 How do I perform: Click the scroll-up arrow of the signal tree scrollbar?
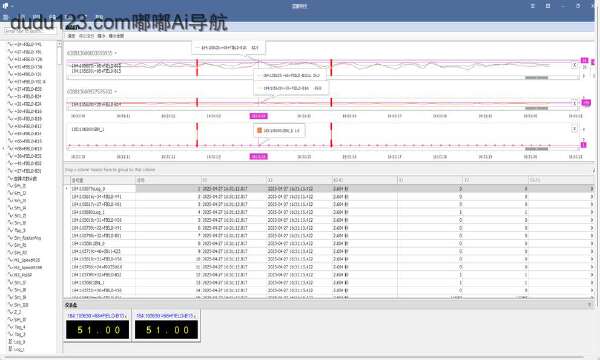(59, 44)
